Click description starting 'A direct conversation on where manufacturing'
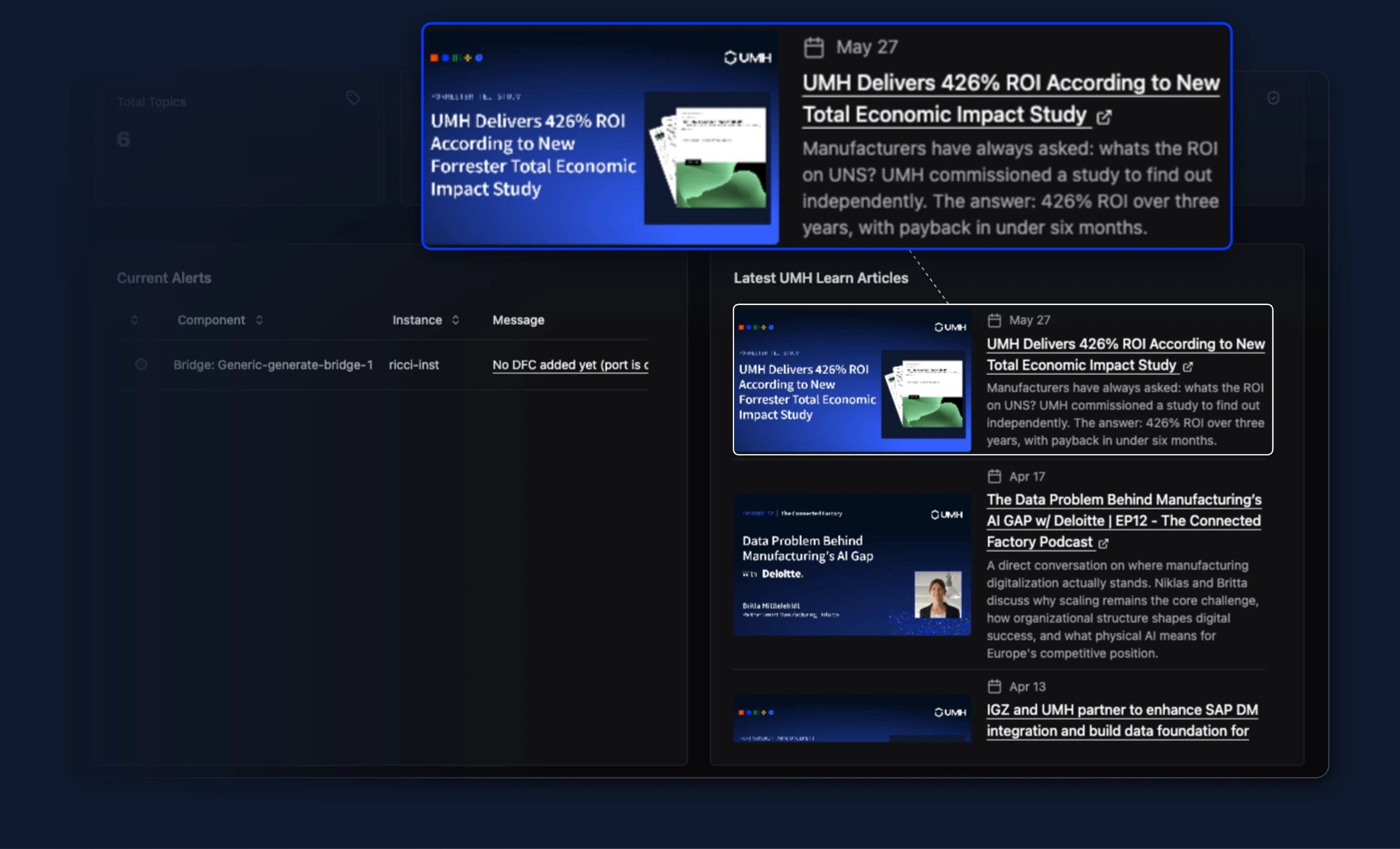 click(x=1123, y=609)
